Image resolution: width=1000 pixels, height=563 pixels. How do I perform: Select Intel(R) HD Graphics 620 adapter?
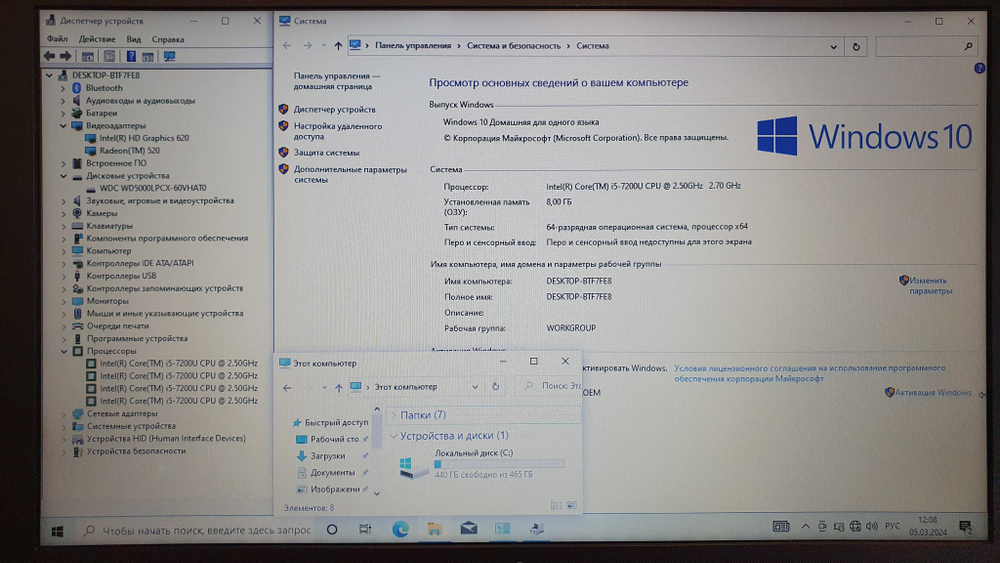(144, 138)
